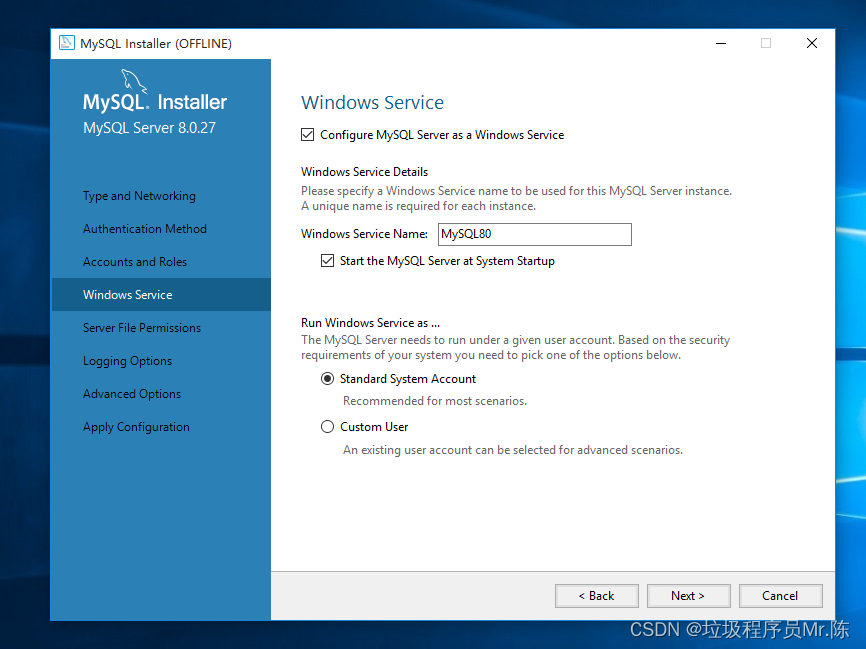Click the Windows Service Name label

click(x=364, y=234)
